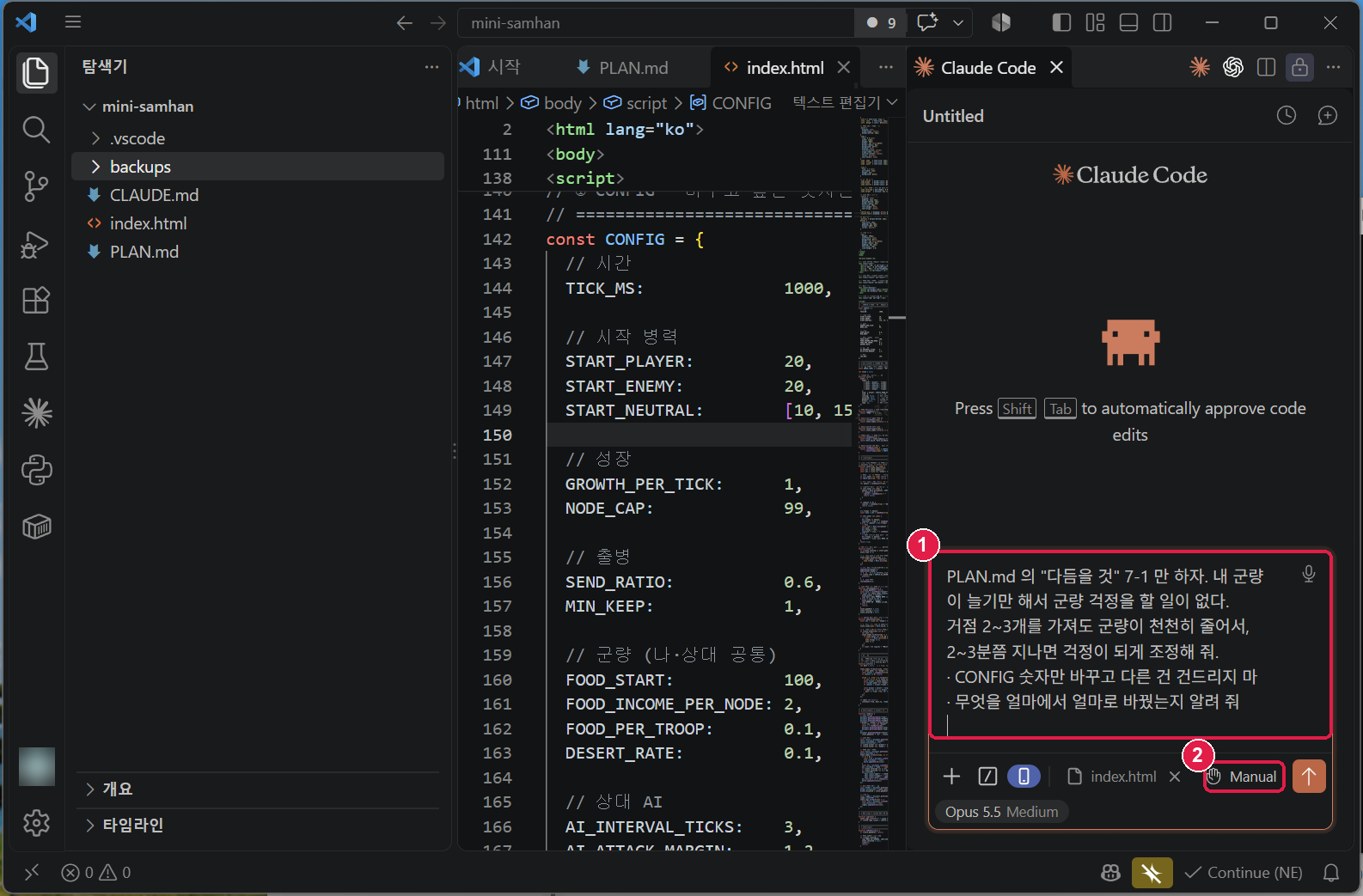This screenshot has height=896, width=1363.
Task: Switch to the PLAN.md tab
Action: tap(622, 67)
